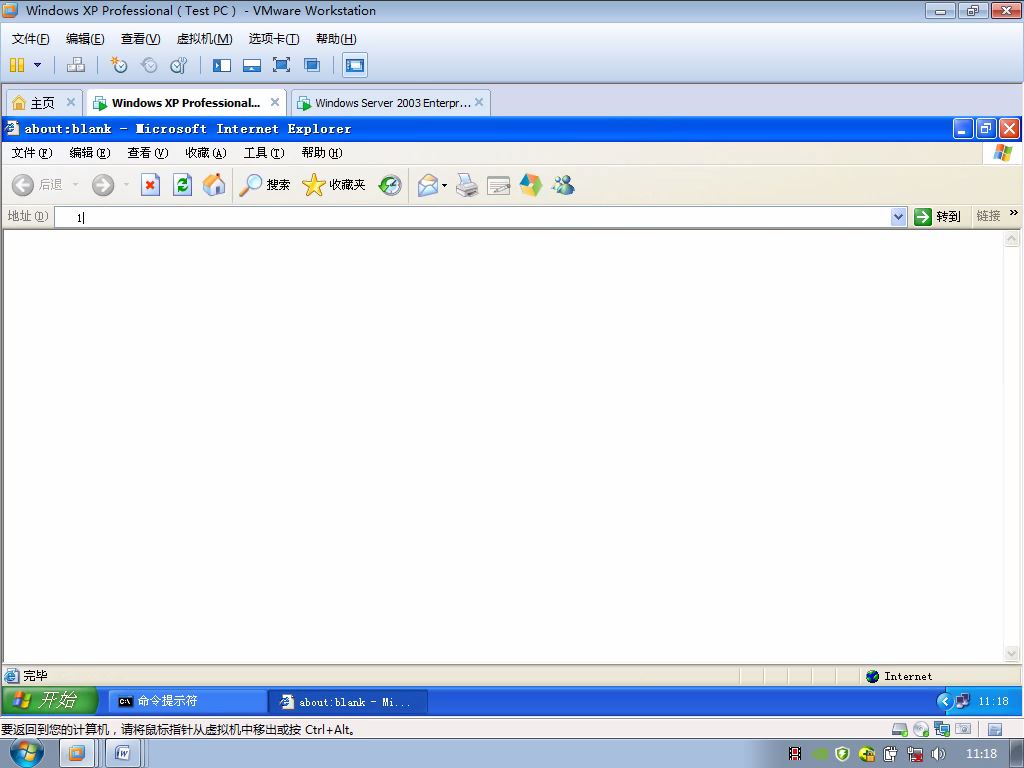This screenshot has width=1024, height=768.
Task: Click the VMware hard disk status icon
Action: tap(900, 729)
